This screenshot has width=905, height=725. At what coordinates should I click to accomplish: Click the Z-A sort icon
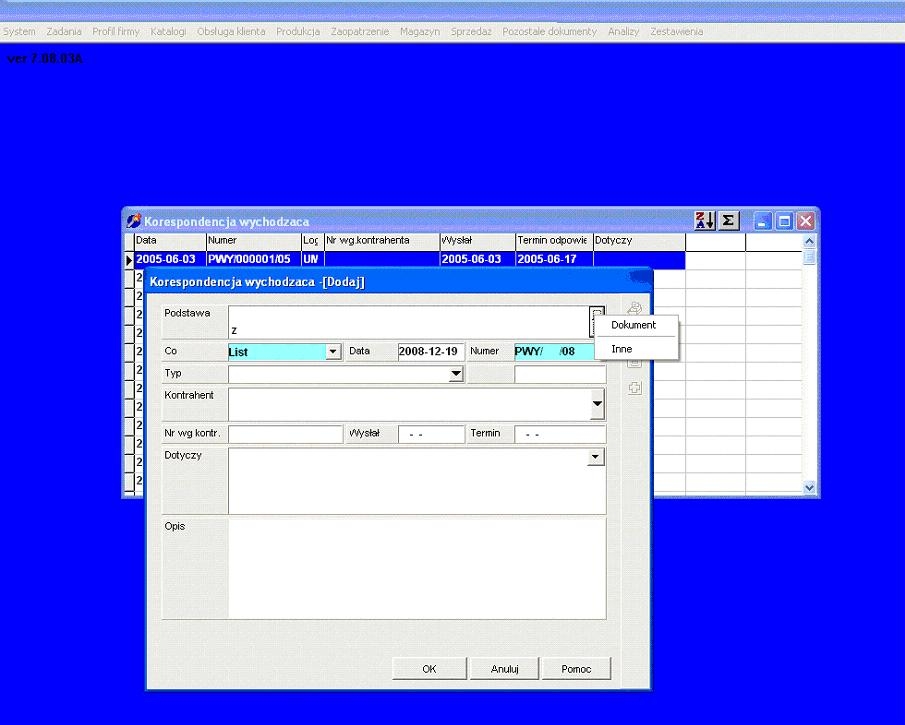[705, 221]
